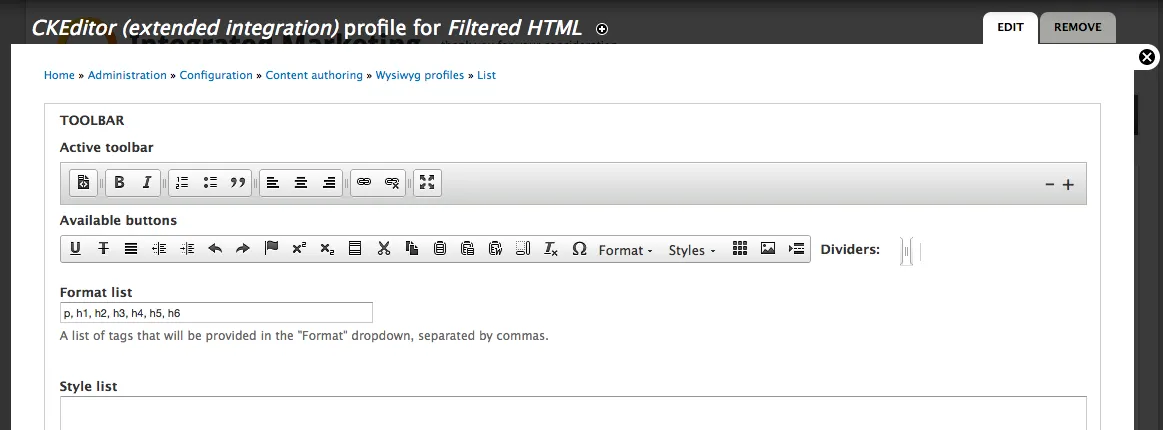Click the Bold button in active toolbar
Screen dimensions: 1163x430
coord(119,183)
